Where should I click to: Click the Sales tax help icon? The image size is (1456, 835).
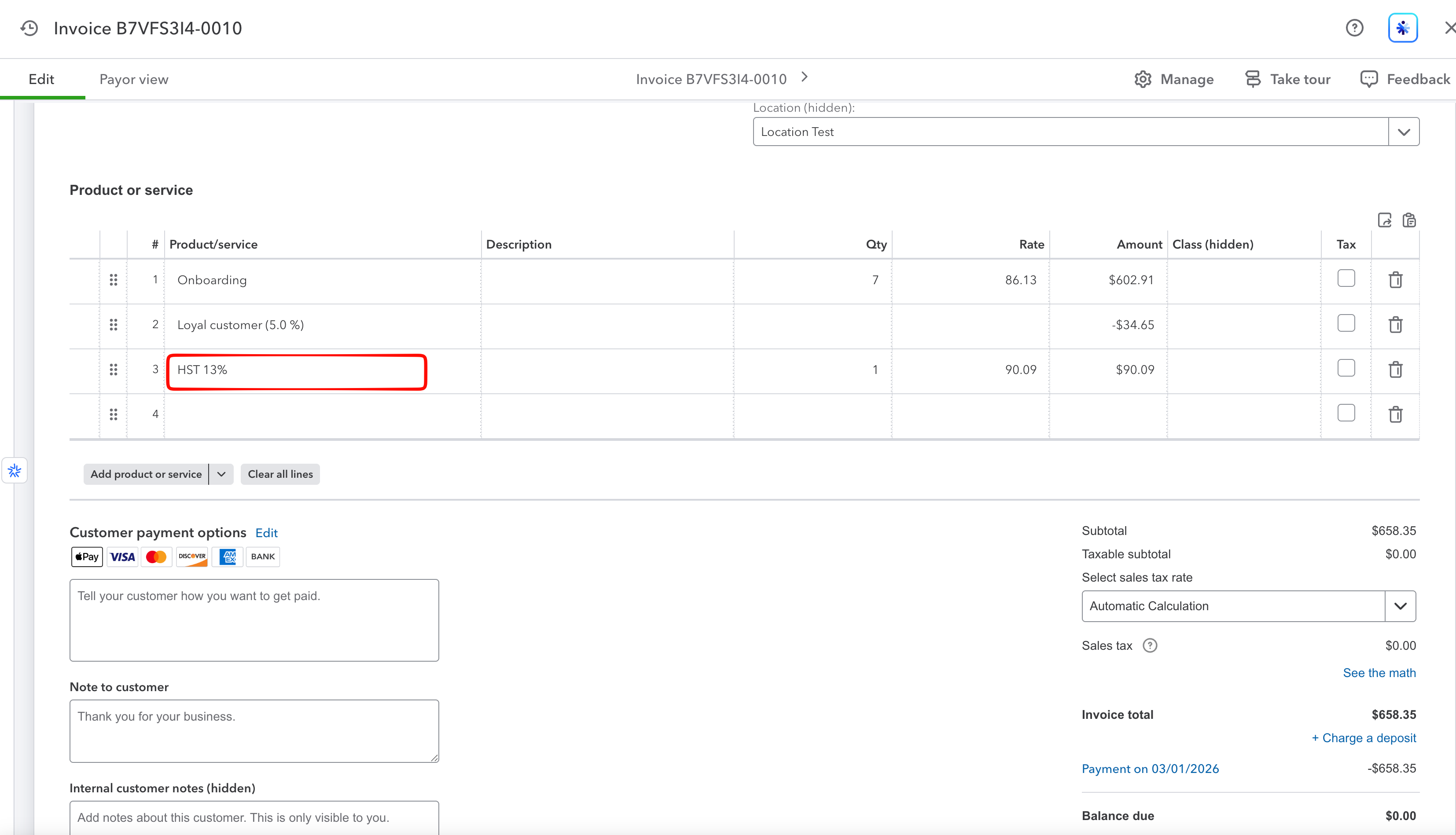point(1150,646)
